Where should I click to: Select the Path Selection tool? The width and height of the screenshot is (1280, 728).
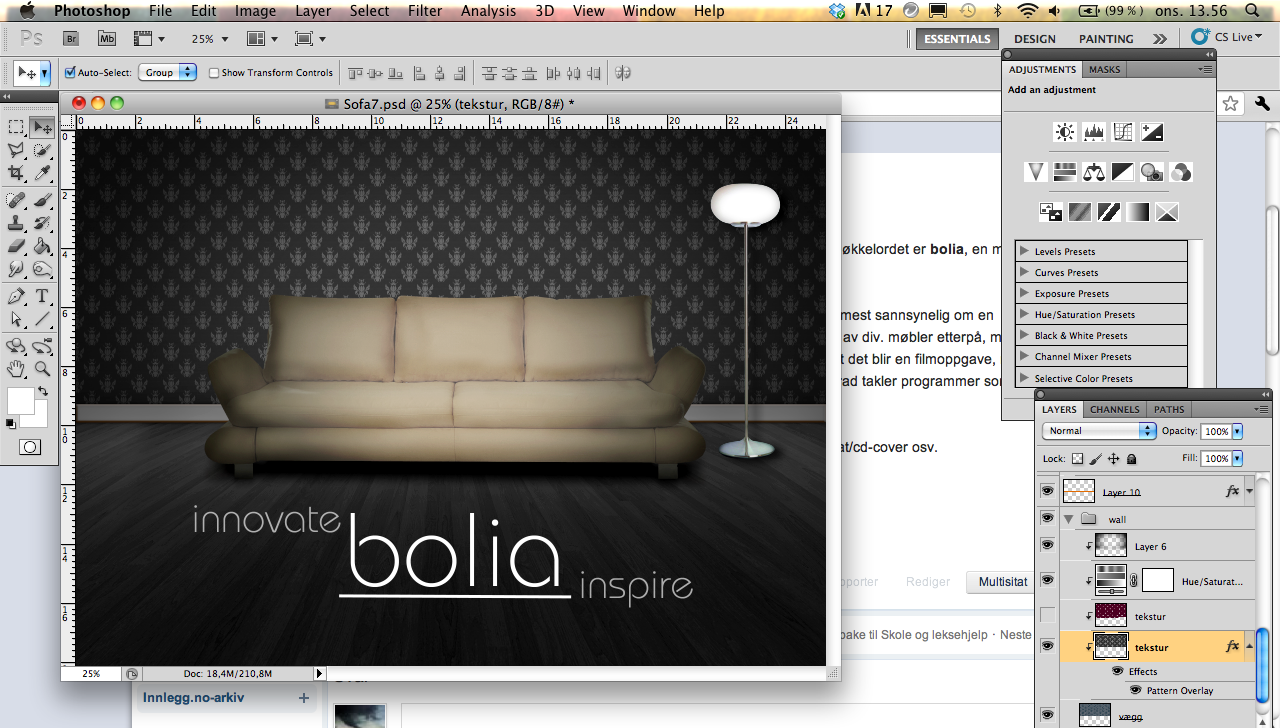point(17,319)
